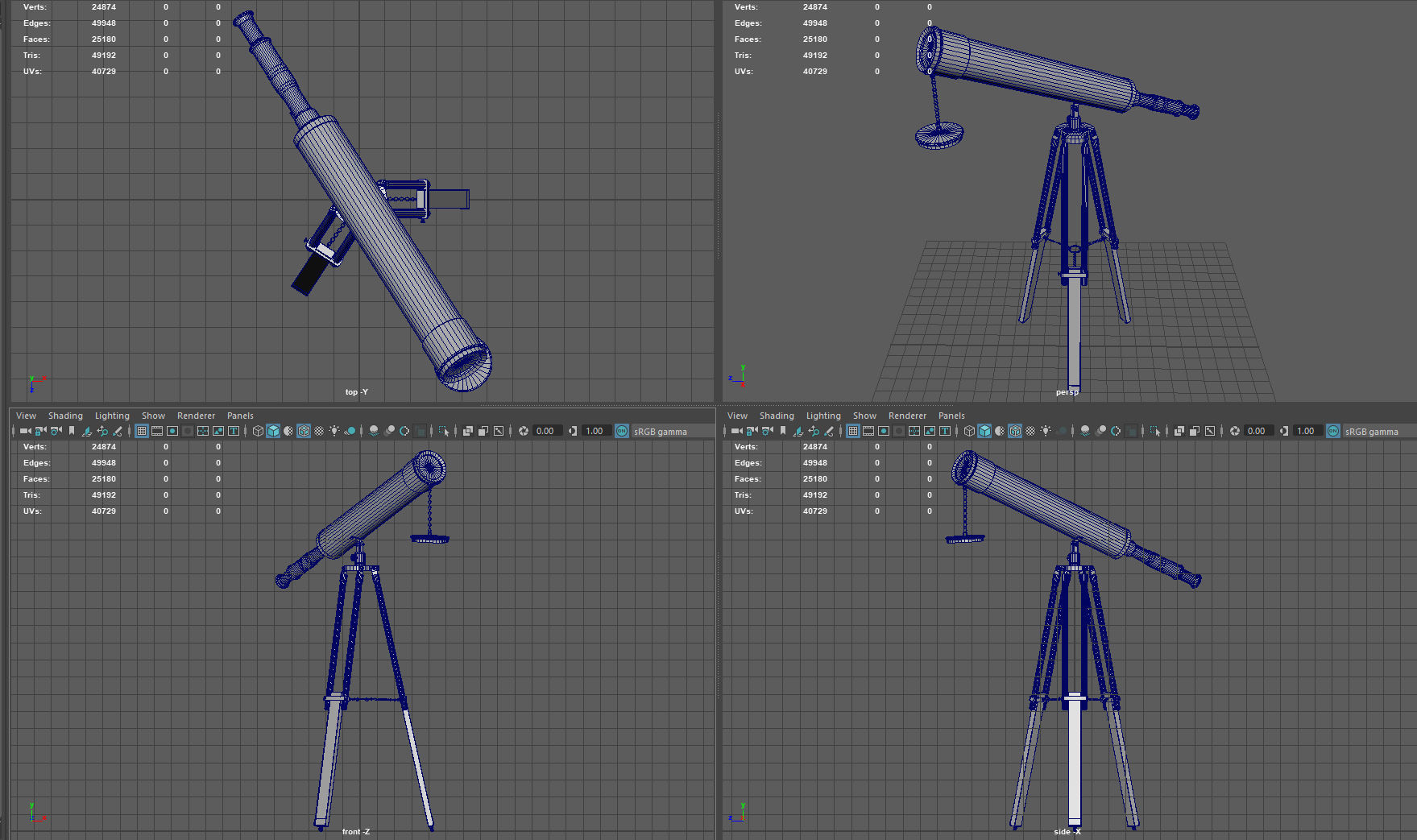This screenshot has height=840, width=1417.
Task: Open Show menu in front panel
Action: pyautogui.click(x=153, y=416)
